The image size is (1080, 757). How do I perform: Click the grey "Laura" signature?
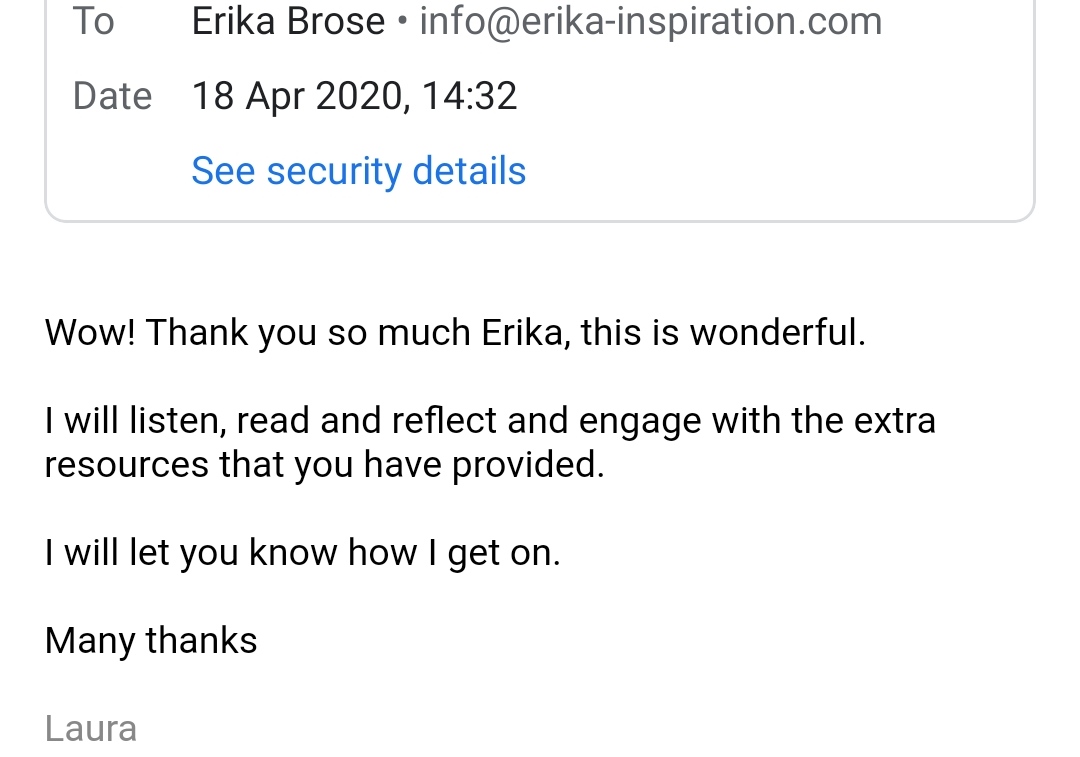(90, 728)
